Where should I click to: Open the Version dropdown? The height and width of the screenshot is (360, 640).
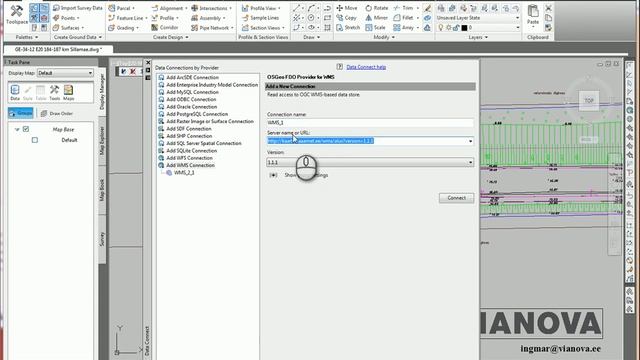370,162
